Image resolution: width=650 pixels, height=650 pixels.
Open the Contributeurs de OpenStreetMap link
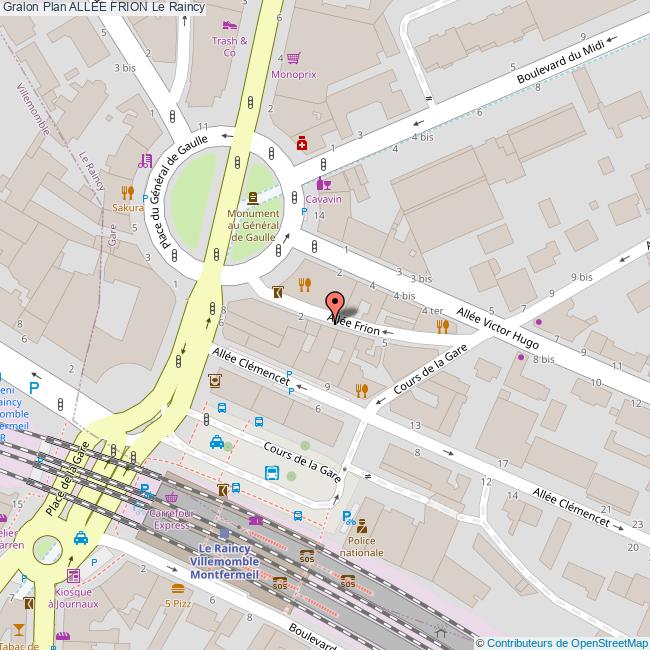[x=567, y=642]
